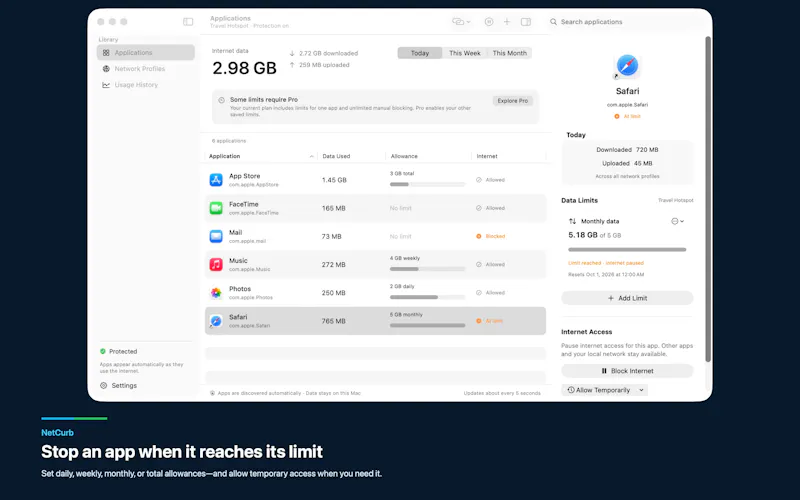Click Limit reached internet paused message
This screenshot has width=800, height=500.
coord(606,263)
